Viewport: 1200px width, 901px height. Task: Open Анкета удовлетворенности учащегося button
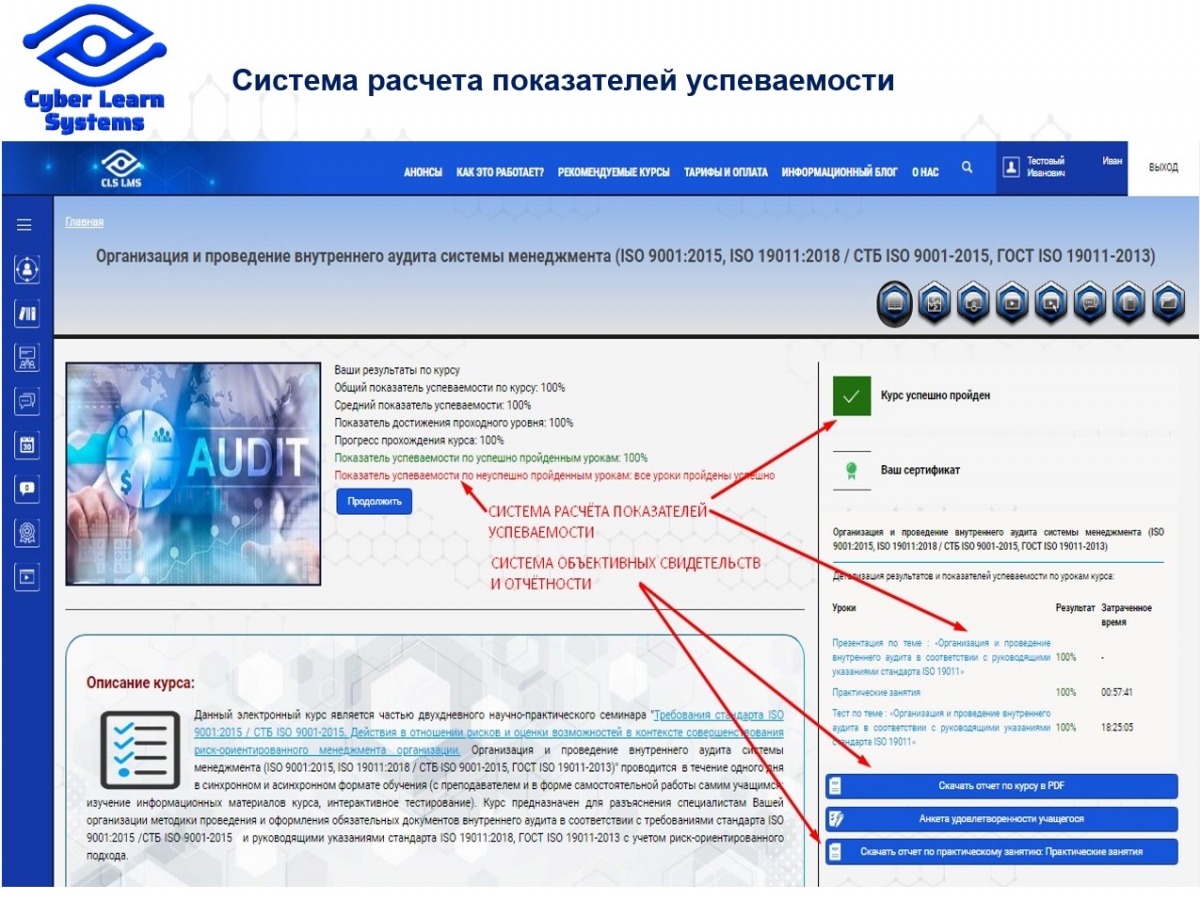point(1001,819)
